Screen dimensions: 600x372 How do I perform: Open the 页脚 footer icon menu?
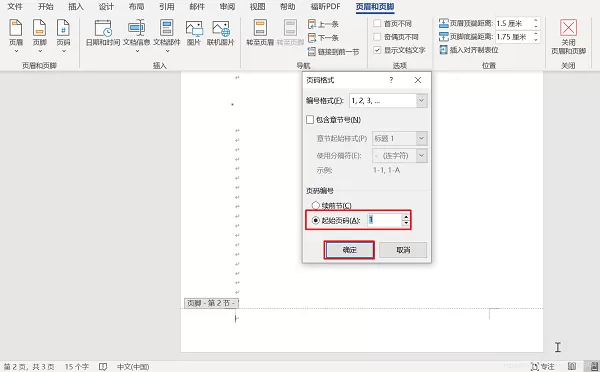(x=39, y=35)
